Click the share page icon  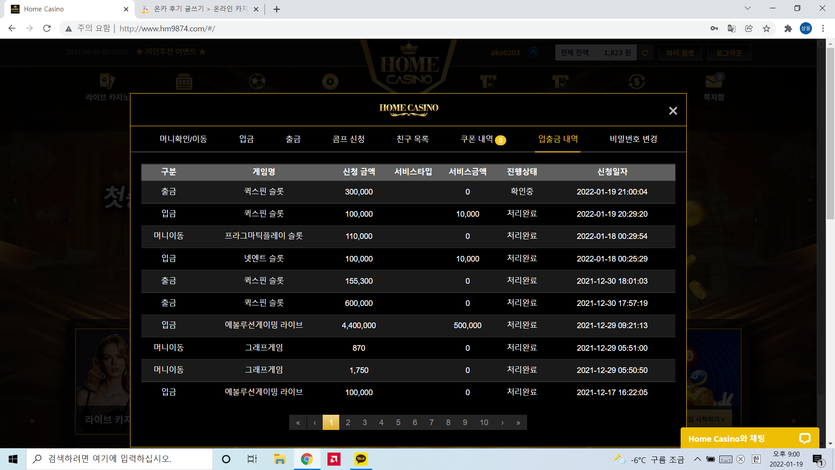[x=749, y=28]
